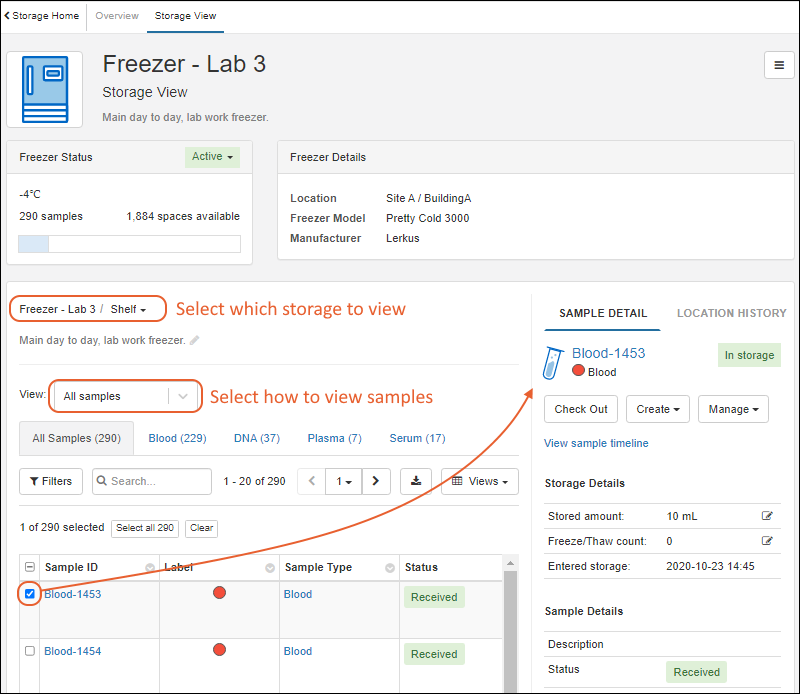
Task: Edit the Stored amount value
Action: click(767, 516)
